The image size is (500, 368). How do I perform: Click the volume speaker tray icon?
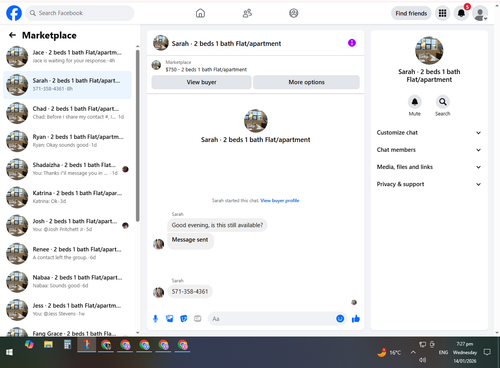click(423, 360)
